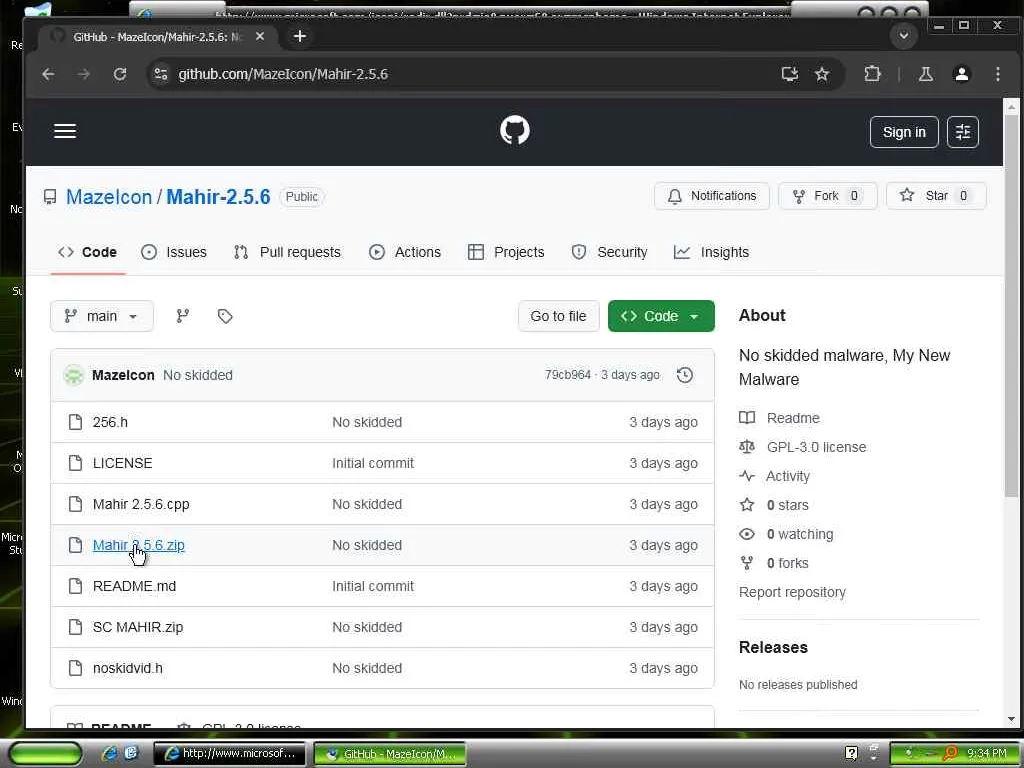Click Report repository link
The height and width of the screenshot is (768, 1024).
pos(792,592)
